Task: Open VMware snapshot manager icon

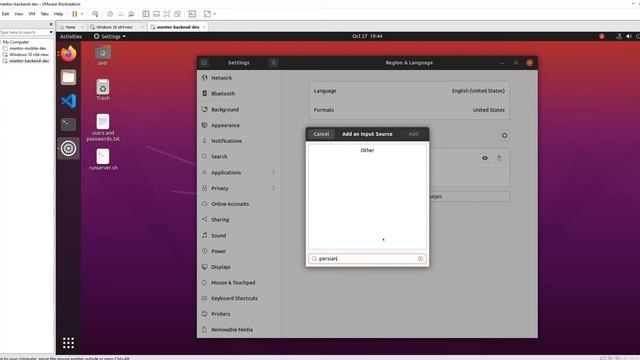Action: (131, 14)
